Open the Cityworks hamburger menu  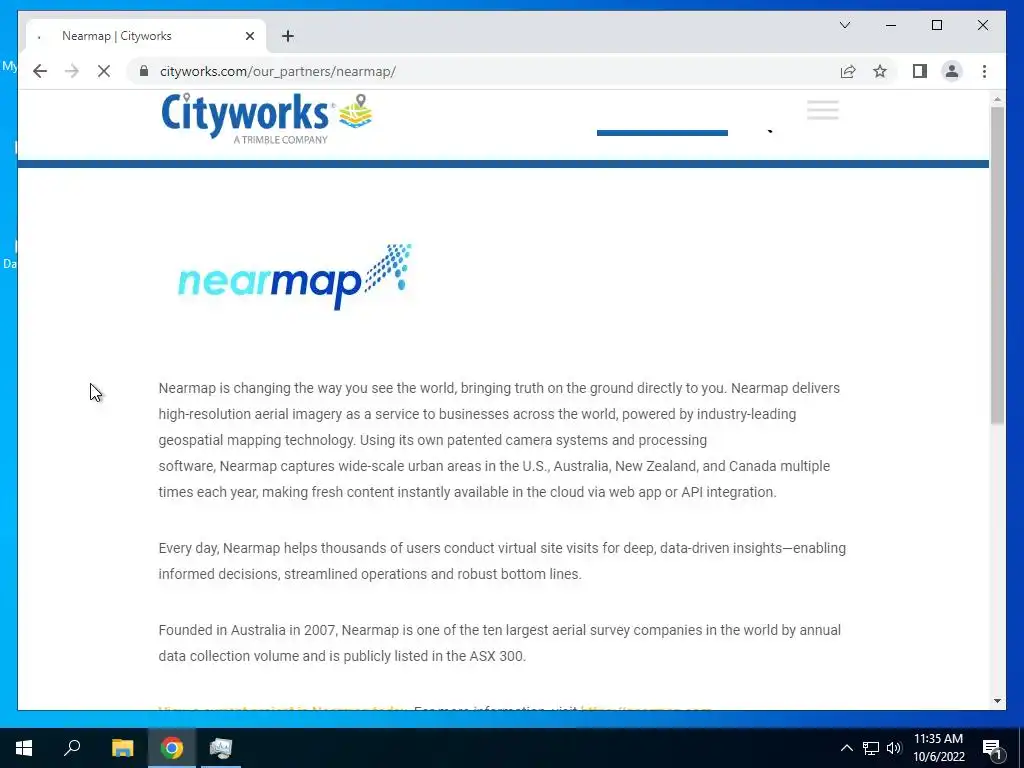pyautogui.click(x=823, y=110)
